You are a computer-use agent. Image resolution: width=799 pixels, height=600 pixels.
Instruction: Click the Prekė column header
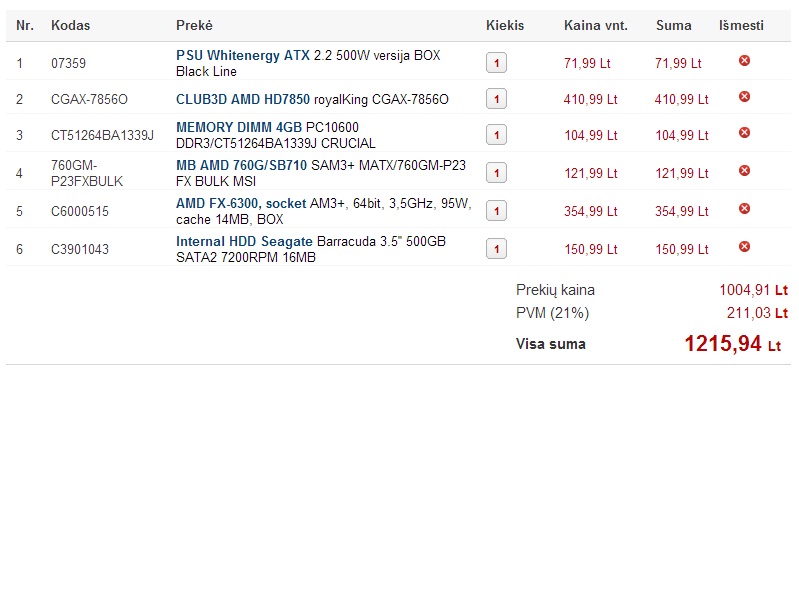click(x=194, y=25)
